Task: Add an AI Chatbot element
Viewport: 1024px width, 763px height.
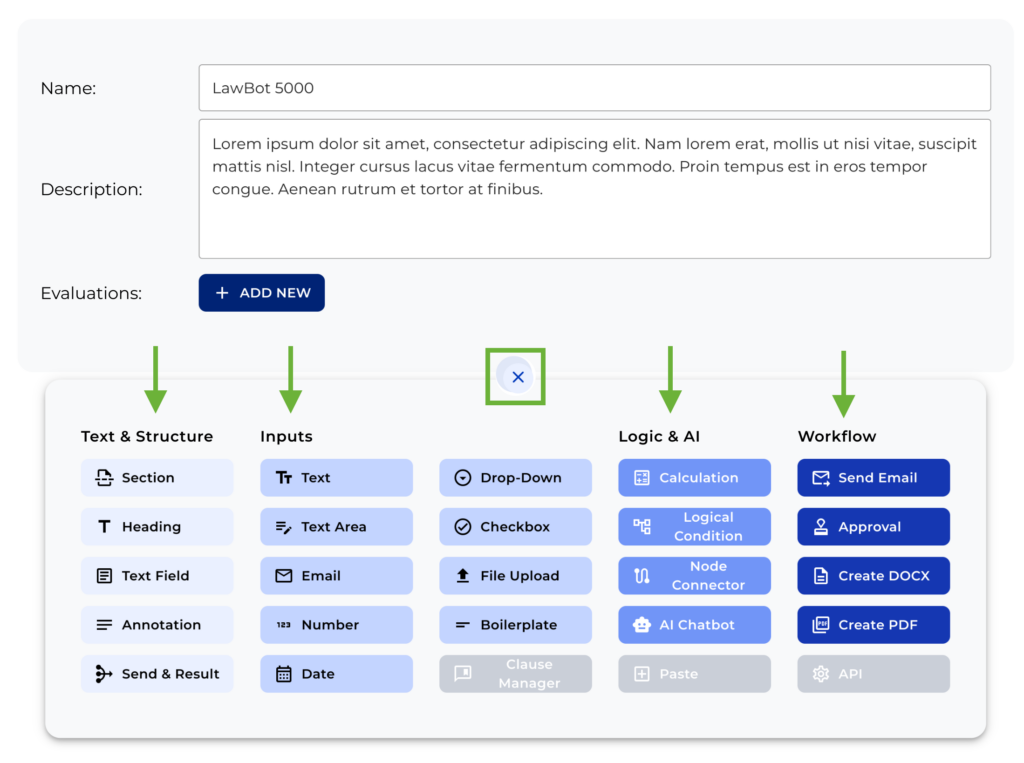Action: (x=694, y=624)
